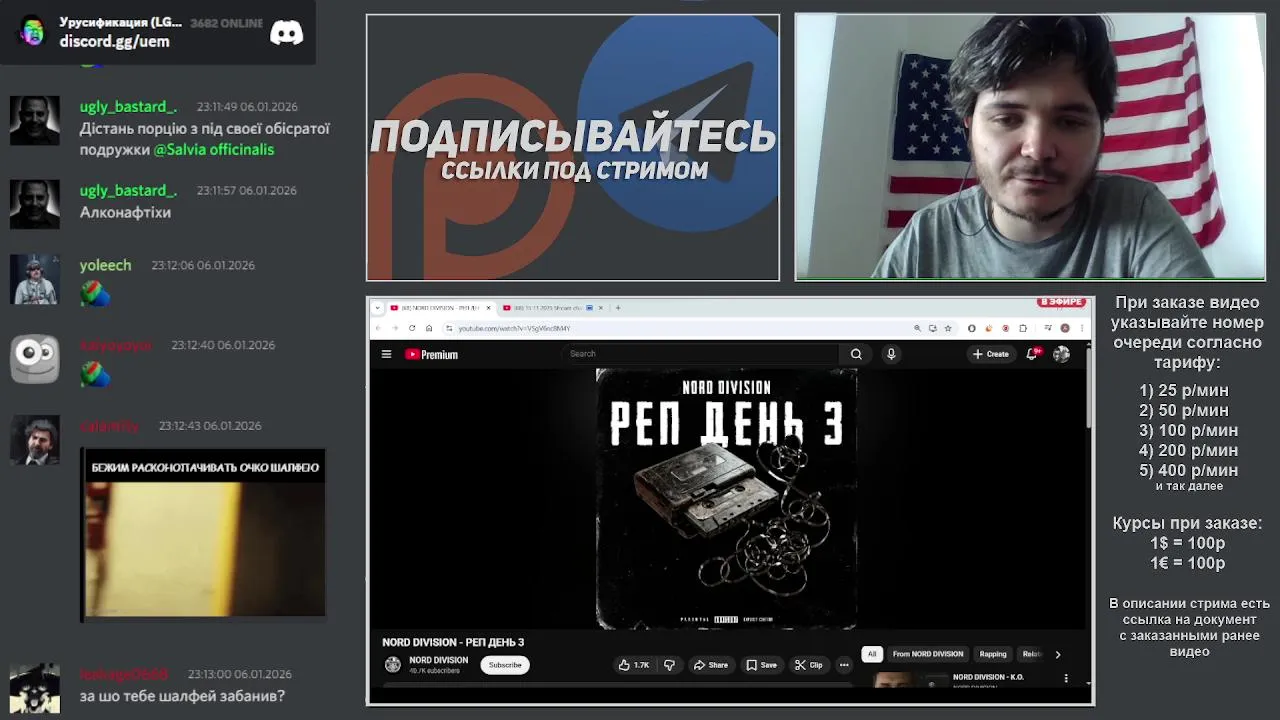The image size is (1280, 720).
Task: Click the ПОДПИСЫВАЙТЕСЬ banner
Action: tap(573, 148)
